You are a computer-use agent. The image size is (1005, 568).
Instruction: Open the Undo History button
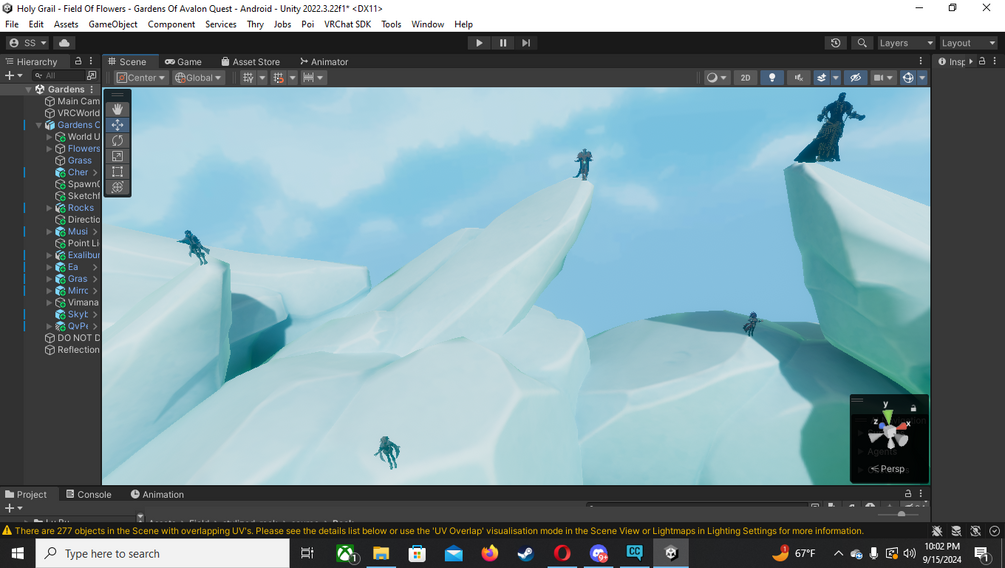coord(835,43)
